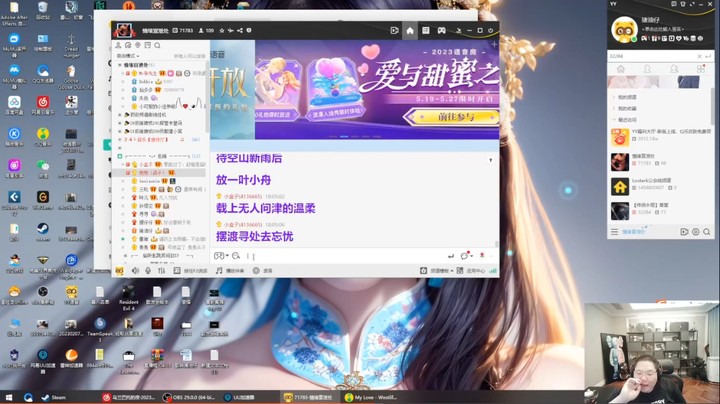Screen dimensions: 720x404
Task: Open the Steam desktop shortcut
Action: click(x=43, y=231)
